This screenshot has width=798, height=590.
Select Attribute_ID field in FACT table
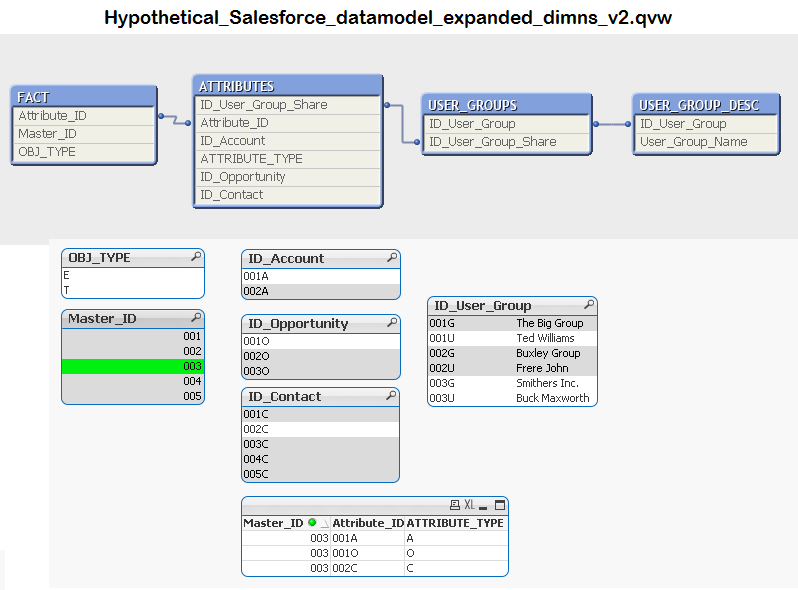tap(83, 116)
